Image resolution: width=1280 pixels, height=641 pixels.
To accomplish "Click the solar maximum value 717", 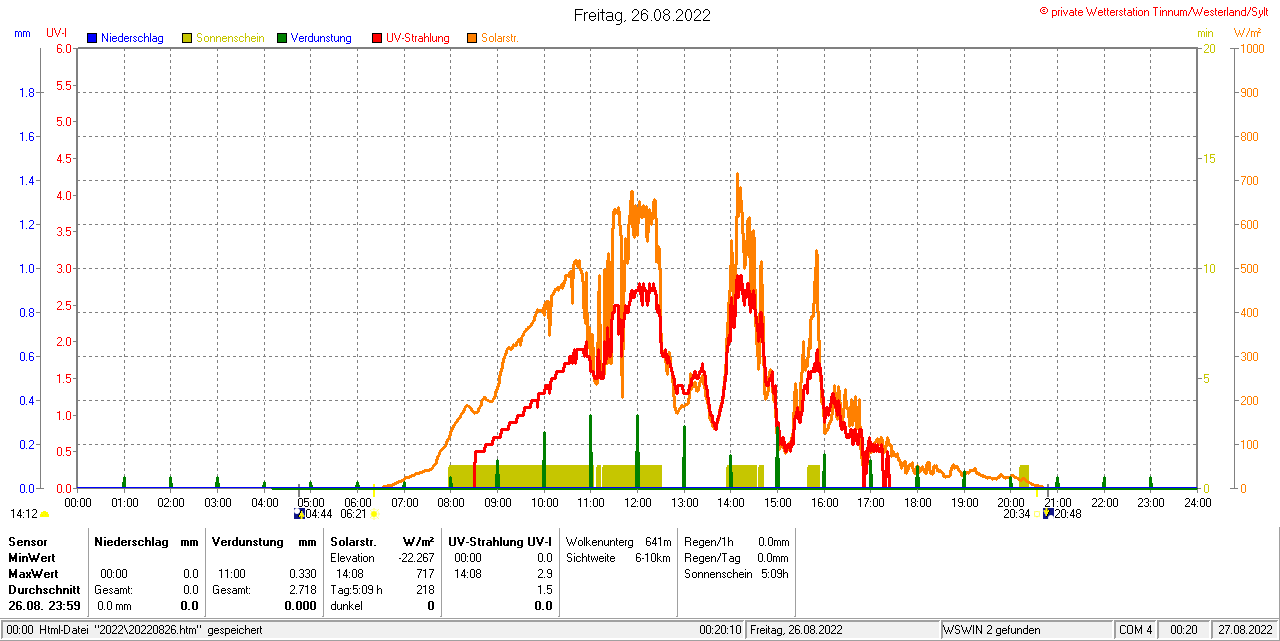I will coord(425,574).
